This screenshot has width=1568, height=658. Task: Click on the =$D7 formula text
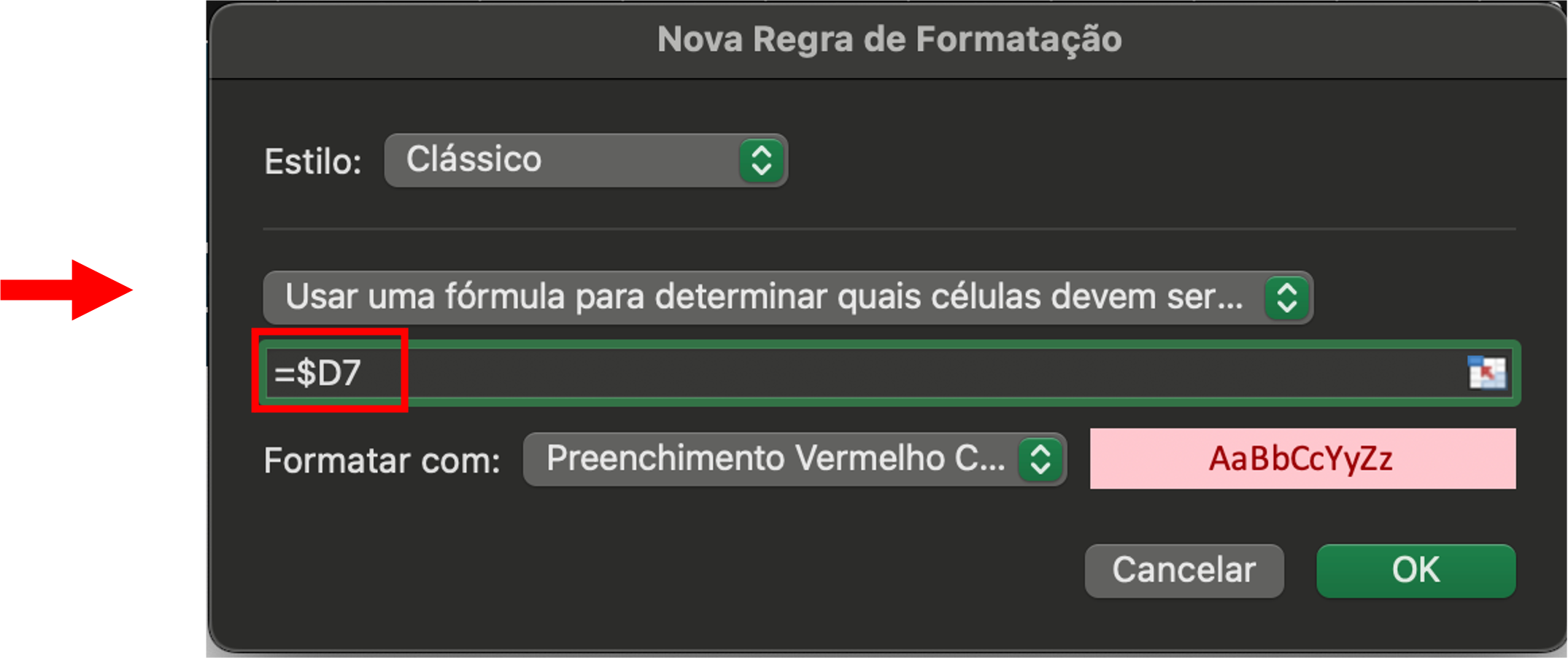317,373
